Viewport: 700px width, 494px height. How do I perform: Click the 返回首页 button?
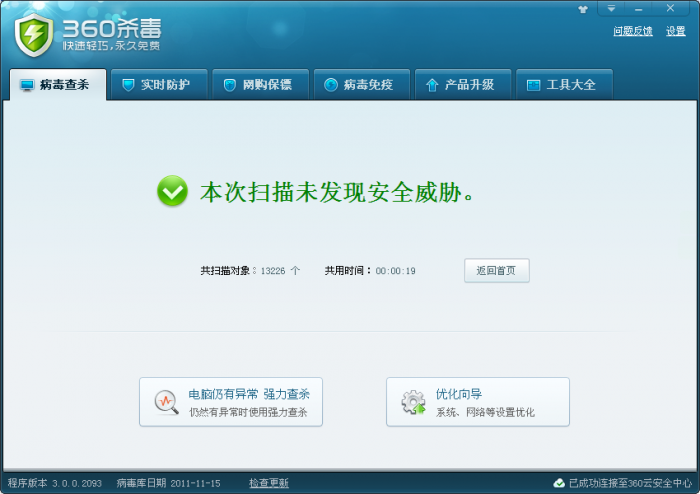coord(496,270)
